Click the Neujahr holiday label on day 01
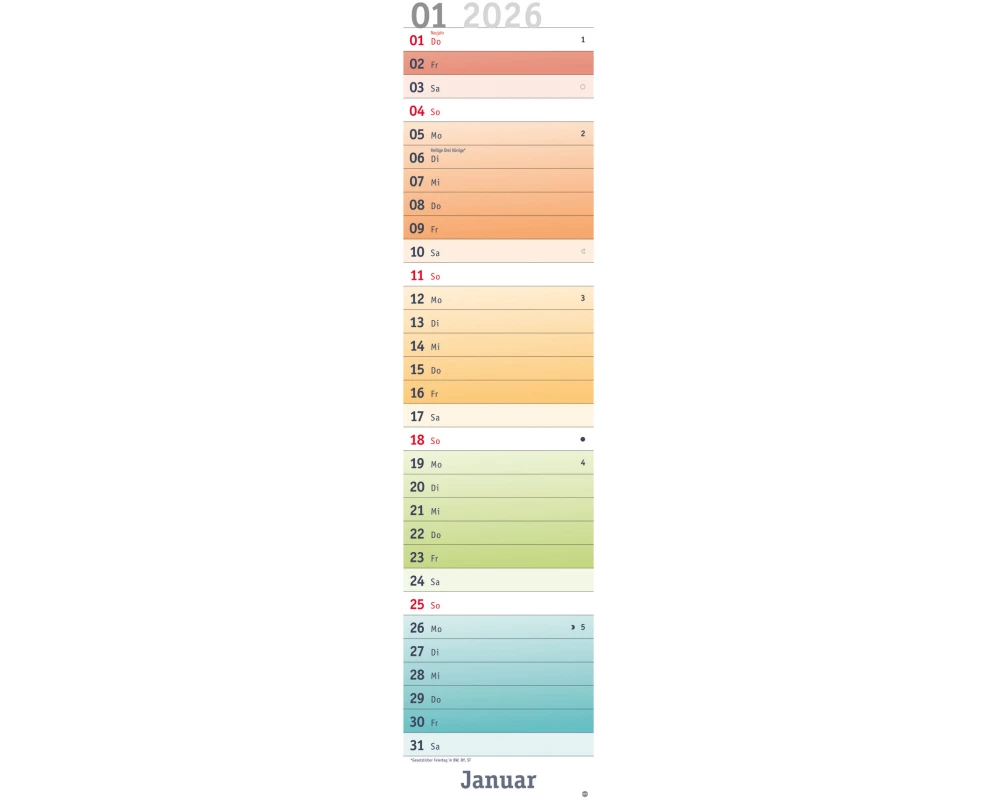The height and width of the screenshot is (800, 1000). tap(436, 33)
